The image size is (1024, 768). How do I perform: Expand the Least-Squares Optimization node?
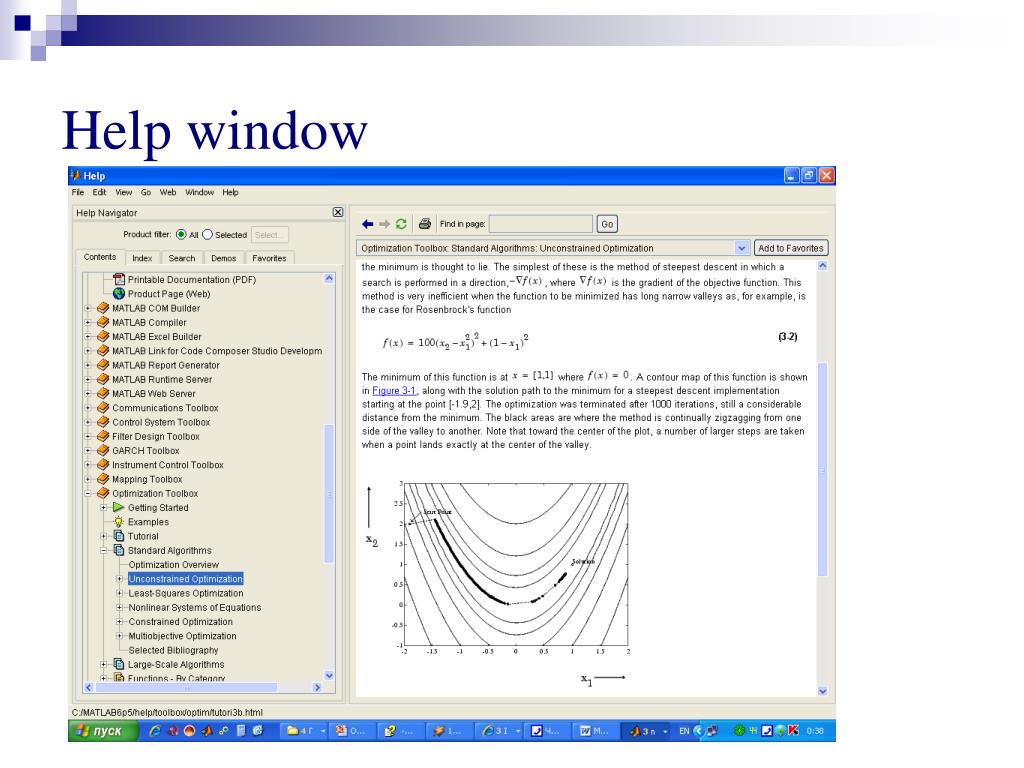[120, 594]
